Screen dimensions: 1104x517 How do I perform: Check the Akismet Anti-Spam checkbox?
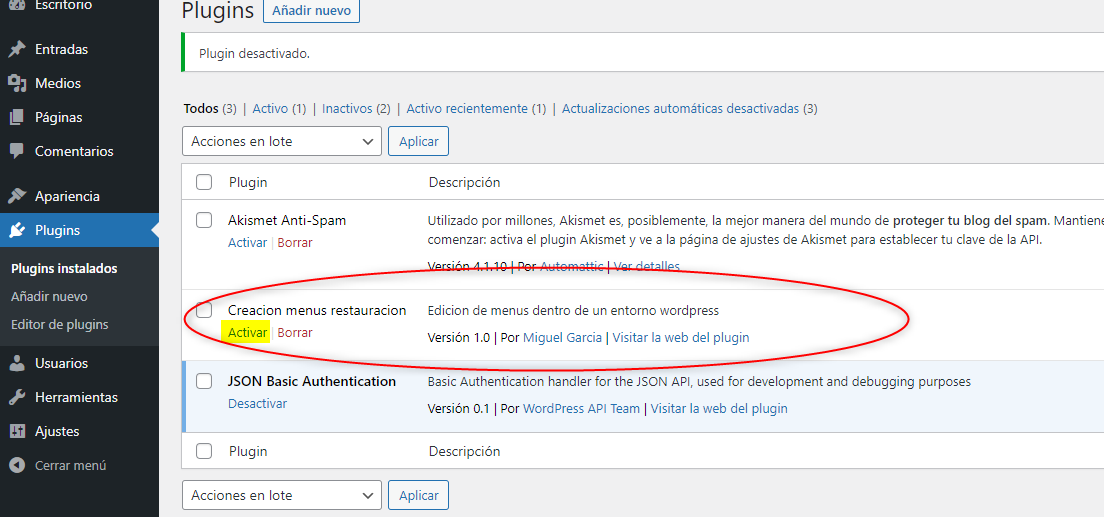pyautogui.click(x=204, y=220)
